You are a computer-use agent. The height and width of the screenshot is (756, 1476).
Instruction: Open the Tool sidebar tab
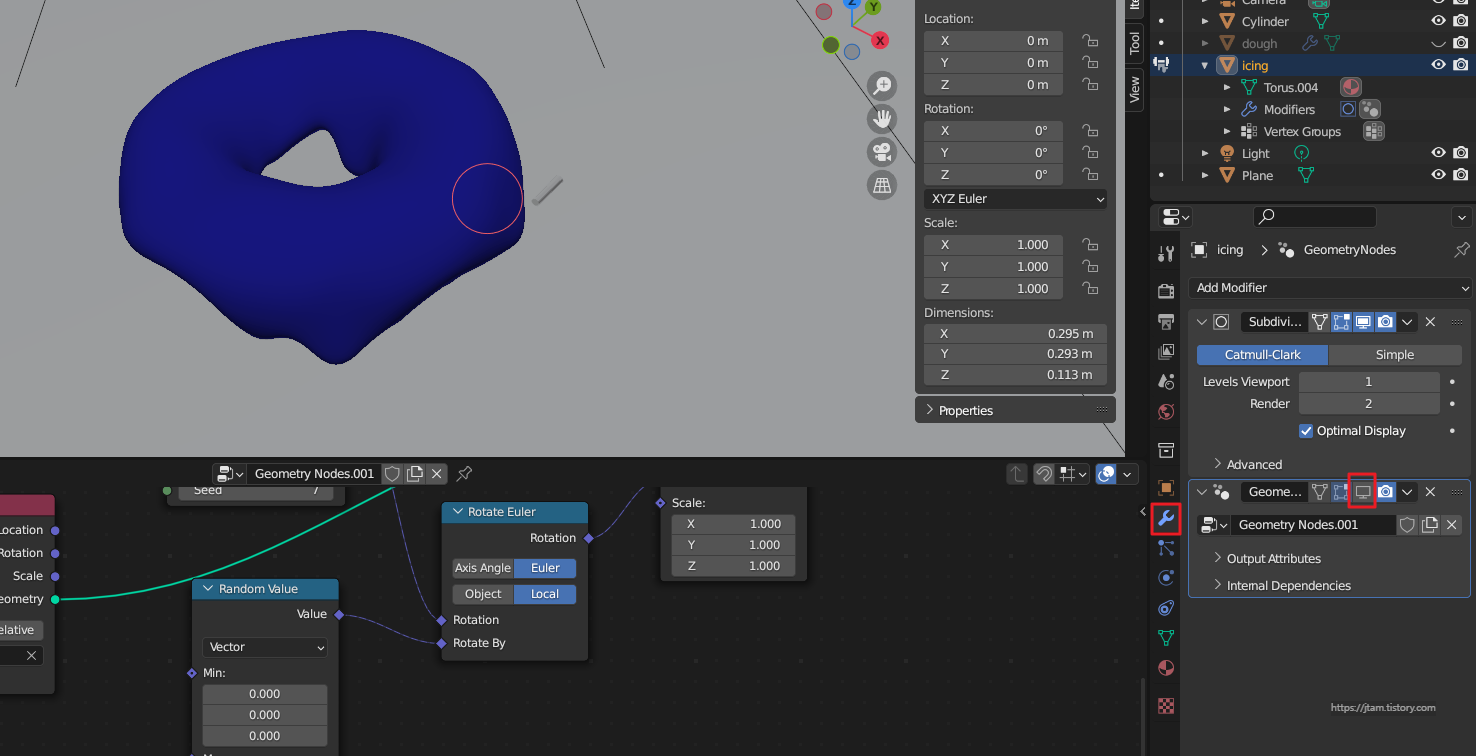click(1135, 42)
